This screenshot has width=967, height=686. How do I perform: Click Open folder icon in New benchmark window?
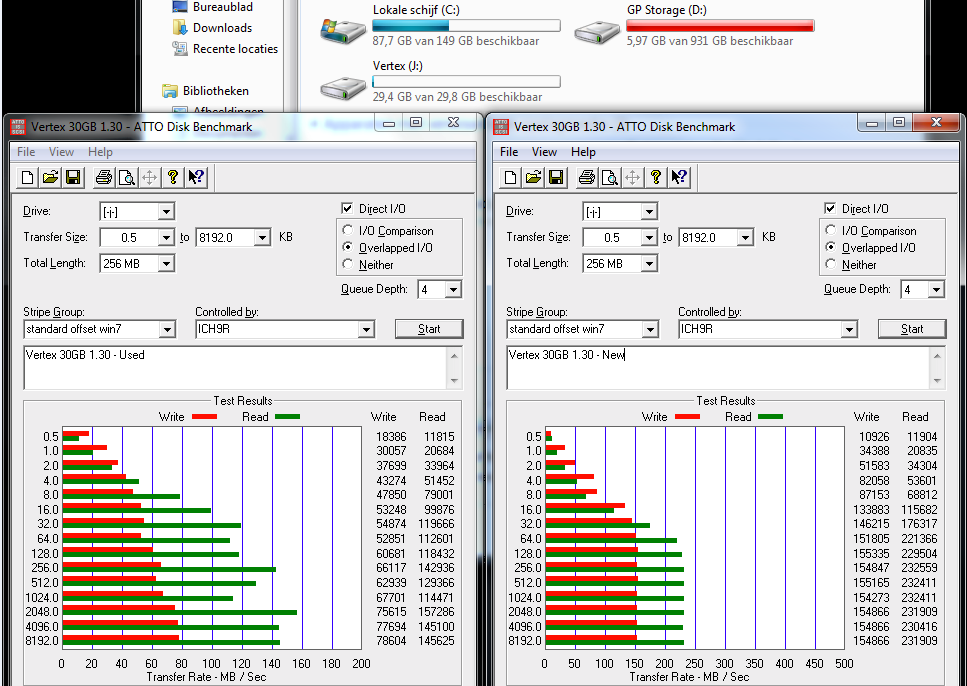click(533, 178)
